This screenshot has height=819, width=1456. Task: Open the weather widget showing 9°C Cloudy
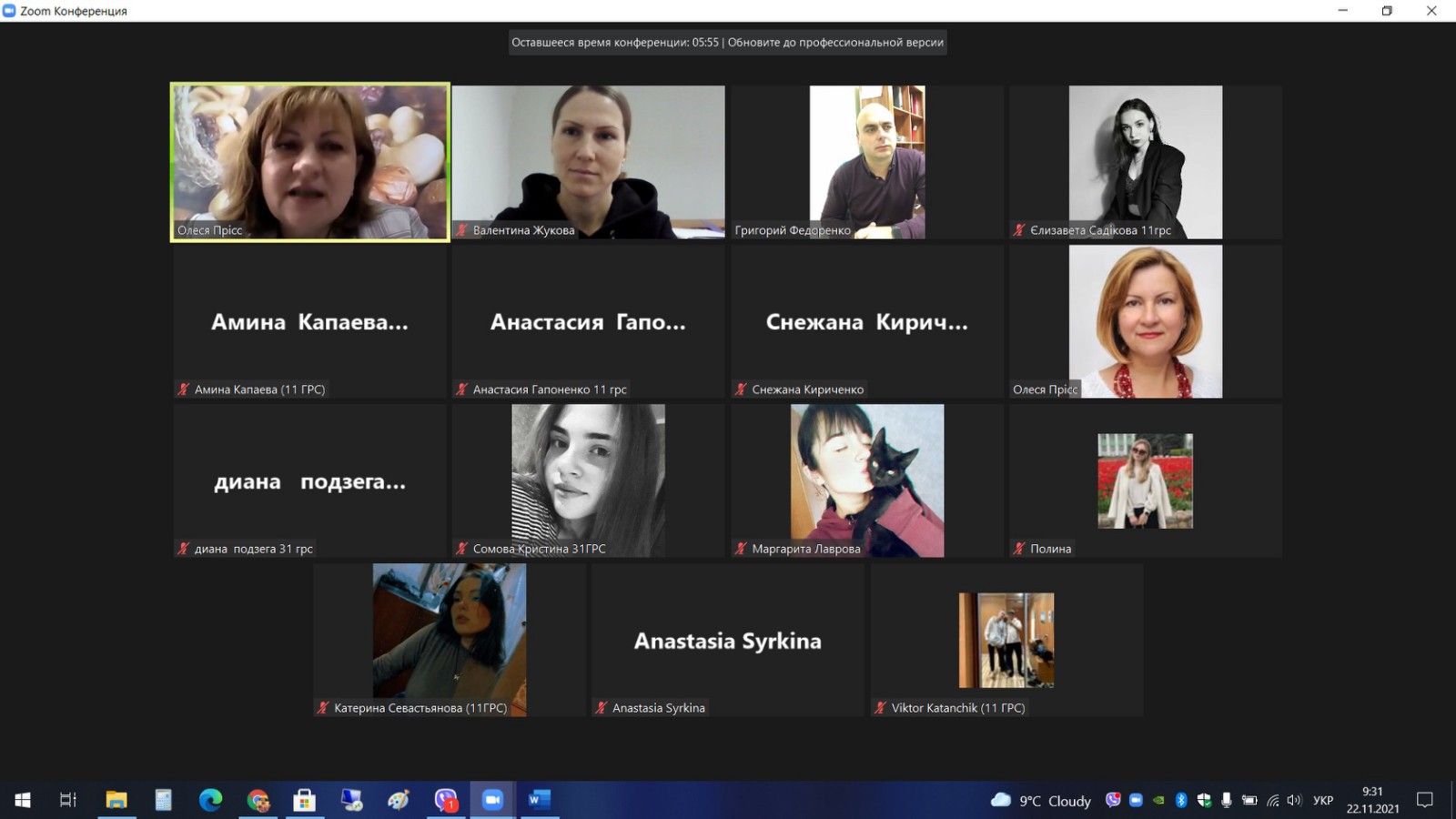click(1041, 801)
